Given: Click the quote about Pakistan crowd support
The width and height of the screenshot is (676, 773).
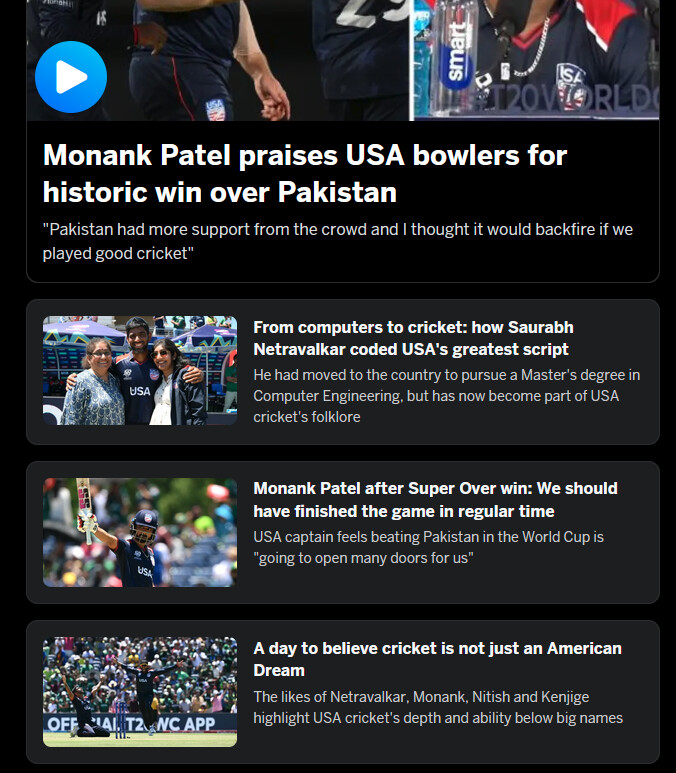Looking at the screenshot, I should (338, 241).
